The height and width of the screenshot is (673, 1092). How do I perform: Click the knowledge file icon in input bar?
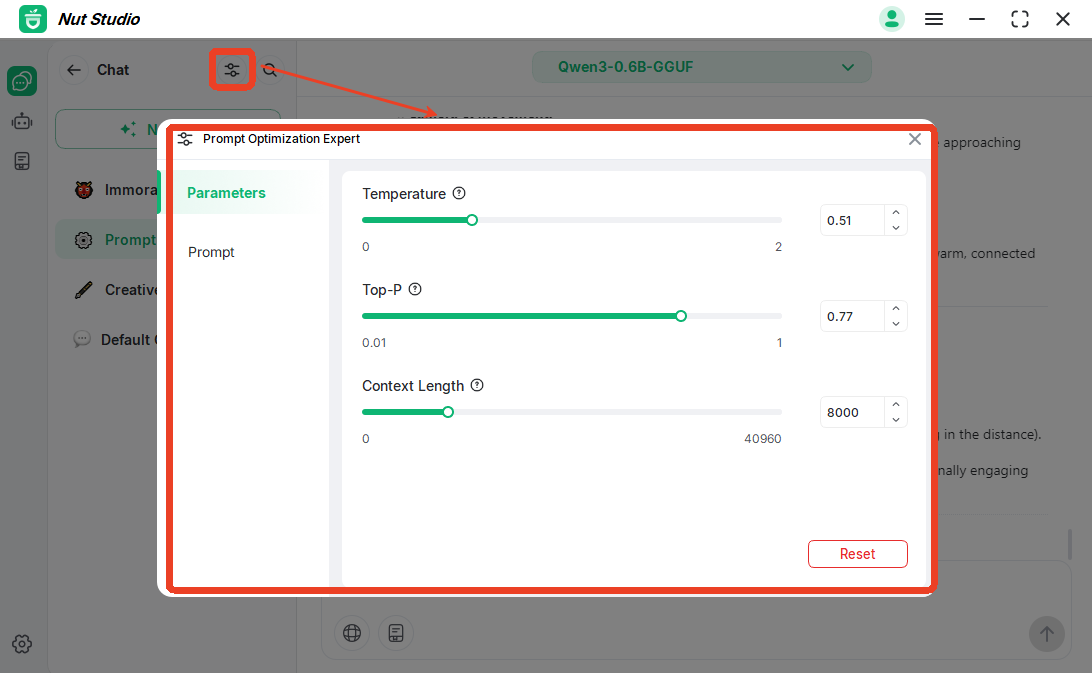point(396,633)
